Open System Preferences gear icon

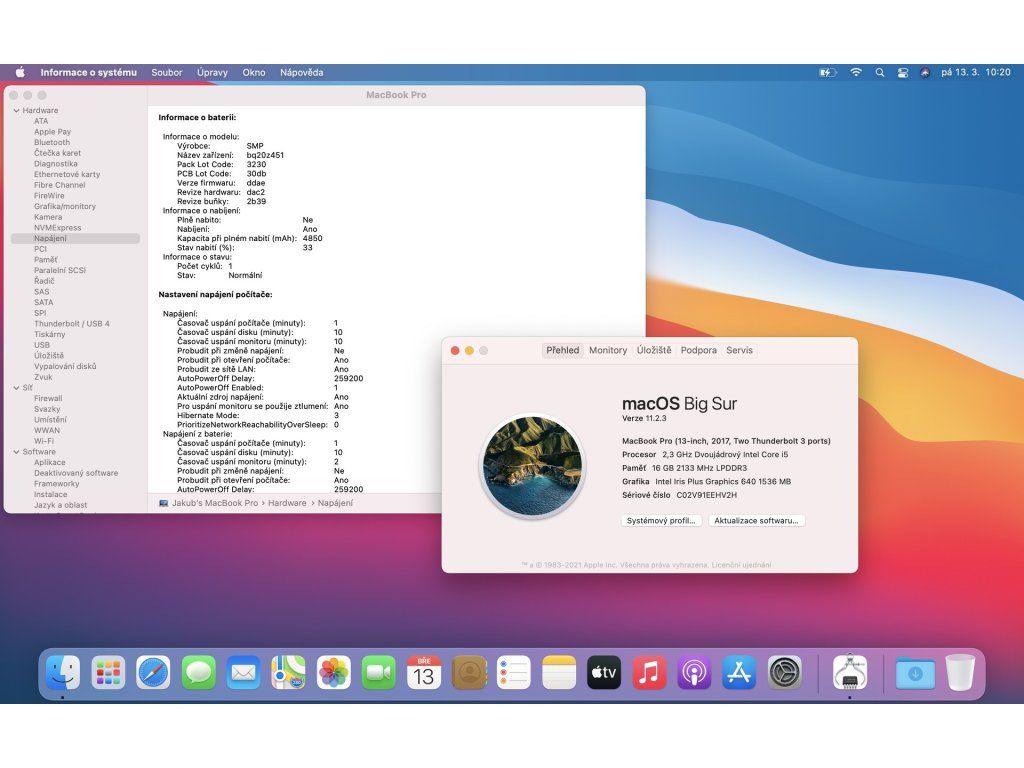pyautogui.click(x=784, y=673)
